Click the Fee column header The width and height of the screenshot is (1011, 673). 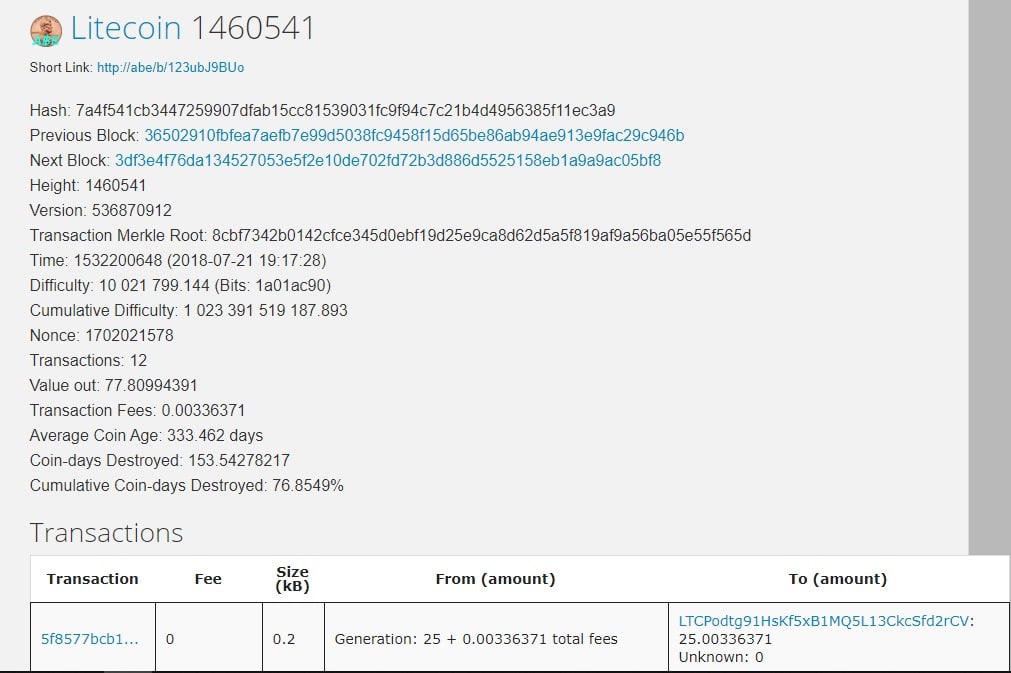[208, 579]
